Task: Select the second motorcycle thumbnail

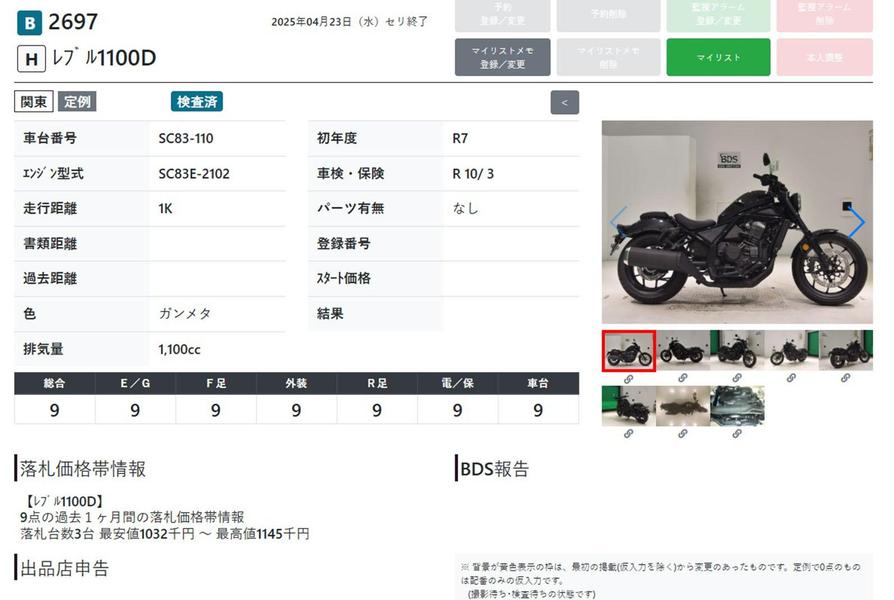Action: (x=683, y=351)
